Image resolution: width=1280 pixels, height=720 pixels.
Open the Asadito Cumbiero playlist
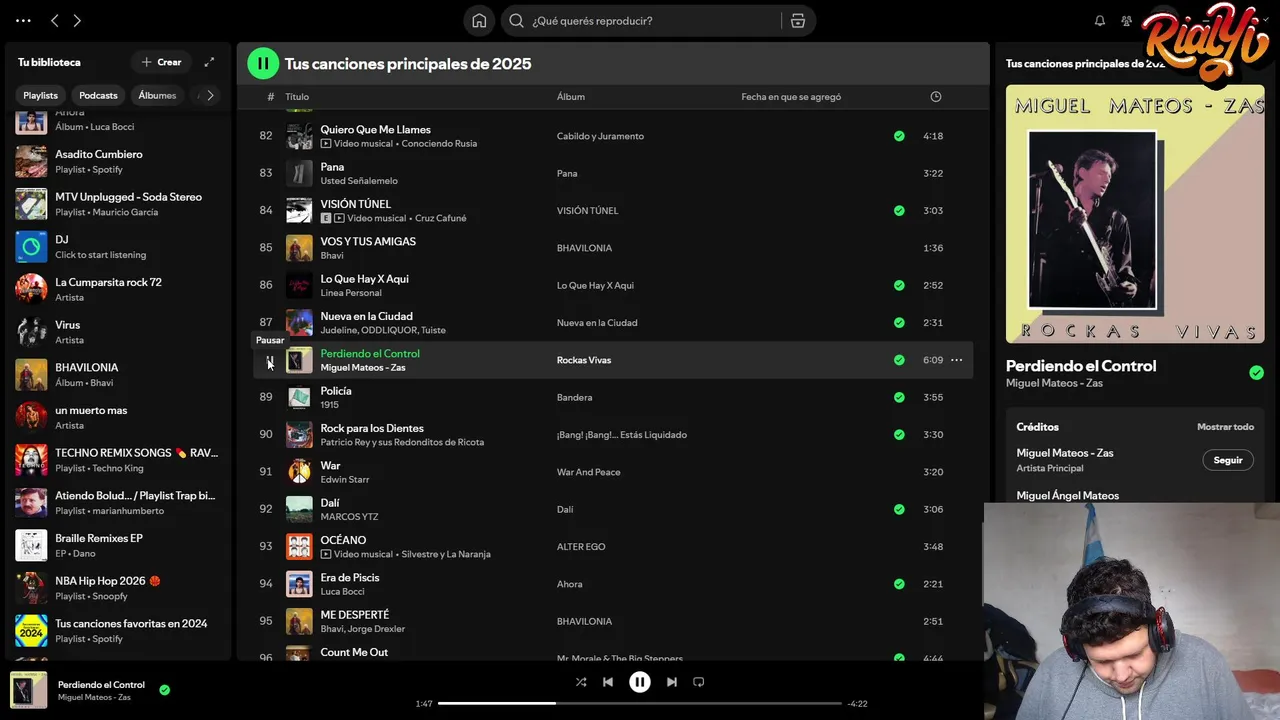point(118,161)
